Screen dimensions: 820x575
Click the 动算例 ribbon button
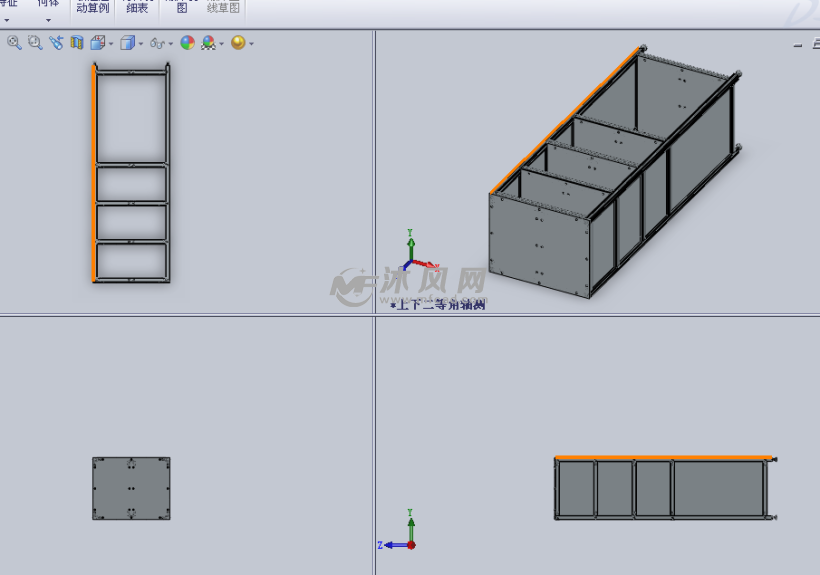[92, 8]
